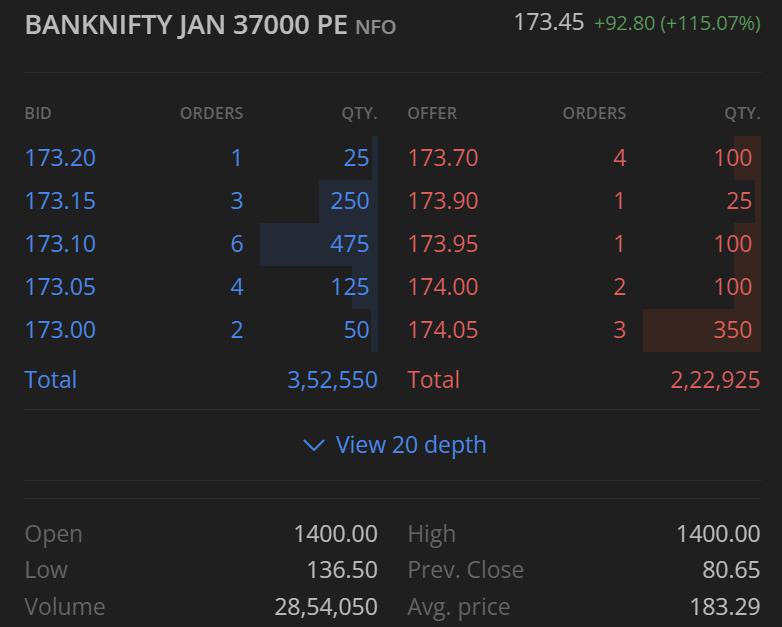Click total bid quantity 3,52,550
Viewport: 782px width, 627px height.
click(x=332, y=380)
